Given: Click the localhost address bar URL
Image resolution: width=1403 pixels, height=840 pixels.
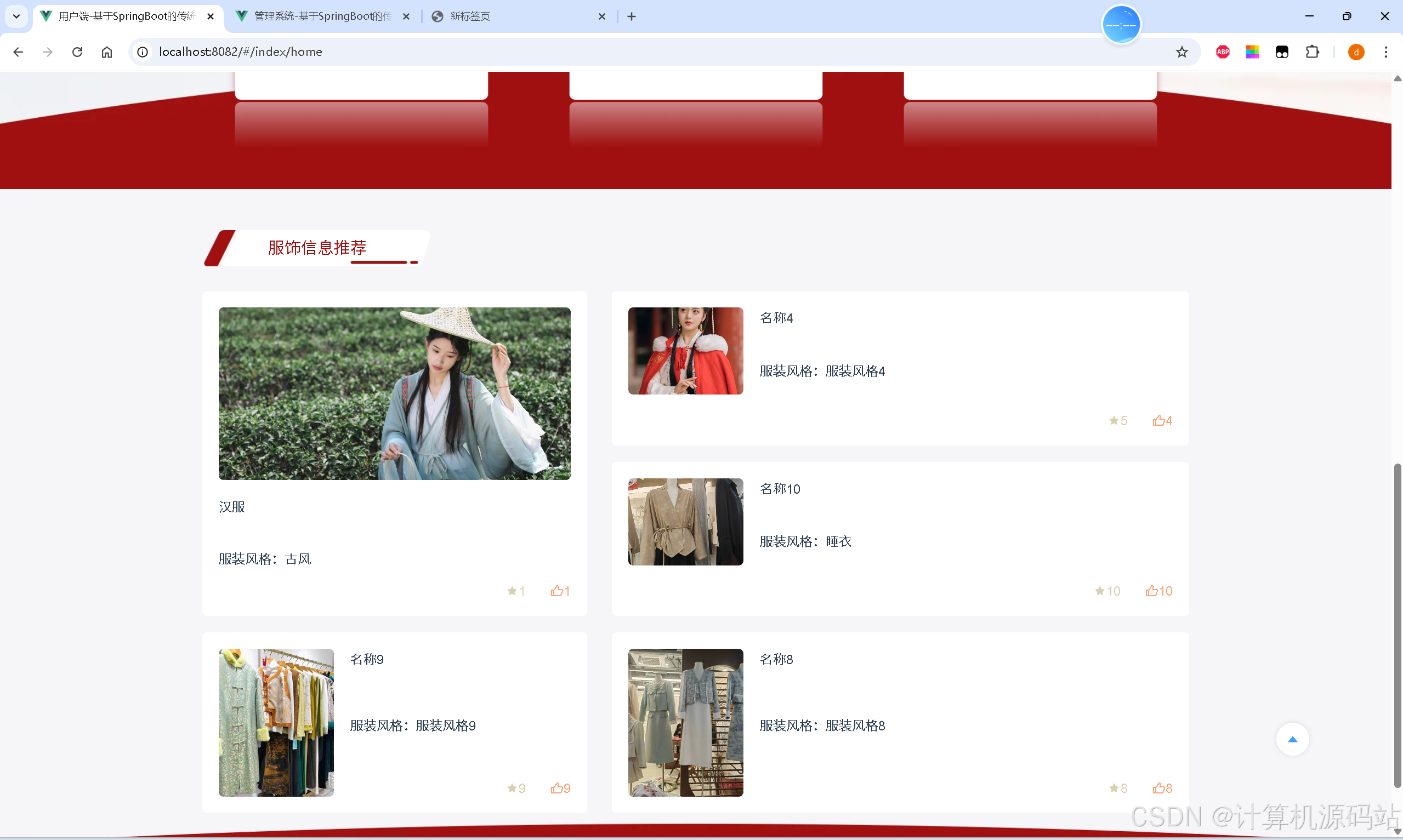Looking at the screenshot, I should click(x=241, y=52).
